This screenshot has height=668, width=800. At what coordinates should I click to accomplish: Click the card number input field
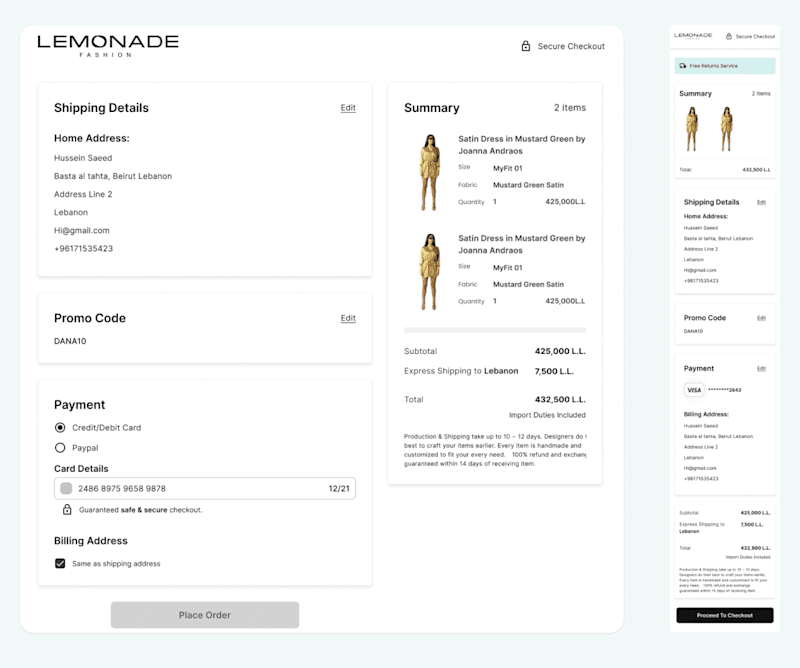click(x=205, y=488)
